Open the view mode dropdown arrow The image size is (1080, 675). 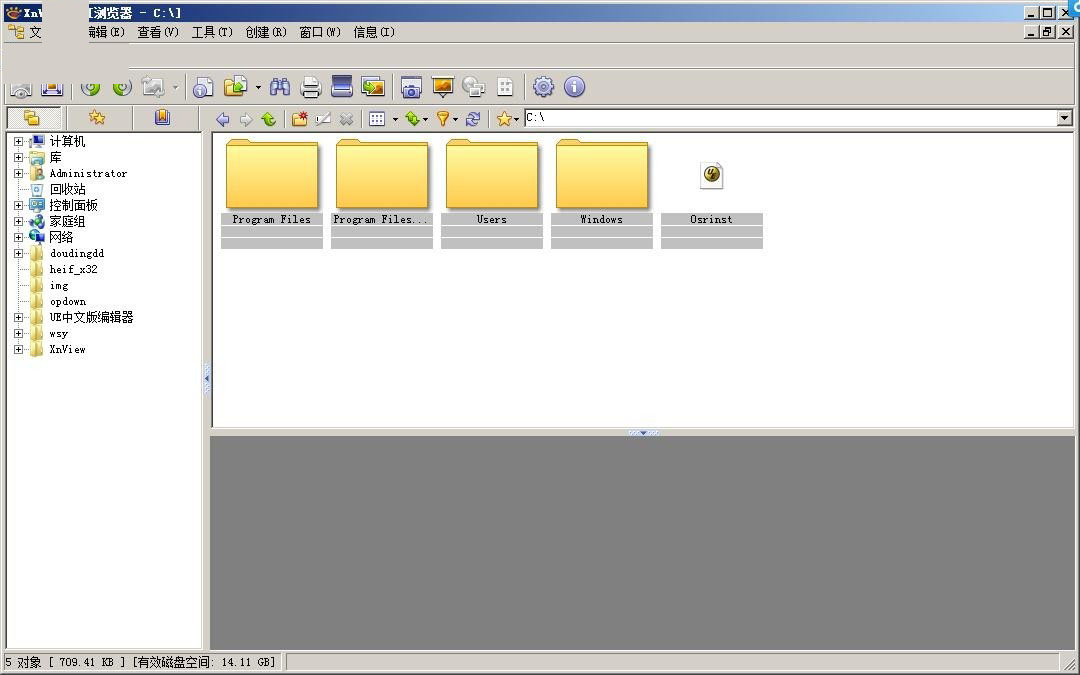[395, 120]
